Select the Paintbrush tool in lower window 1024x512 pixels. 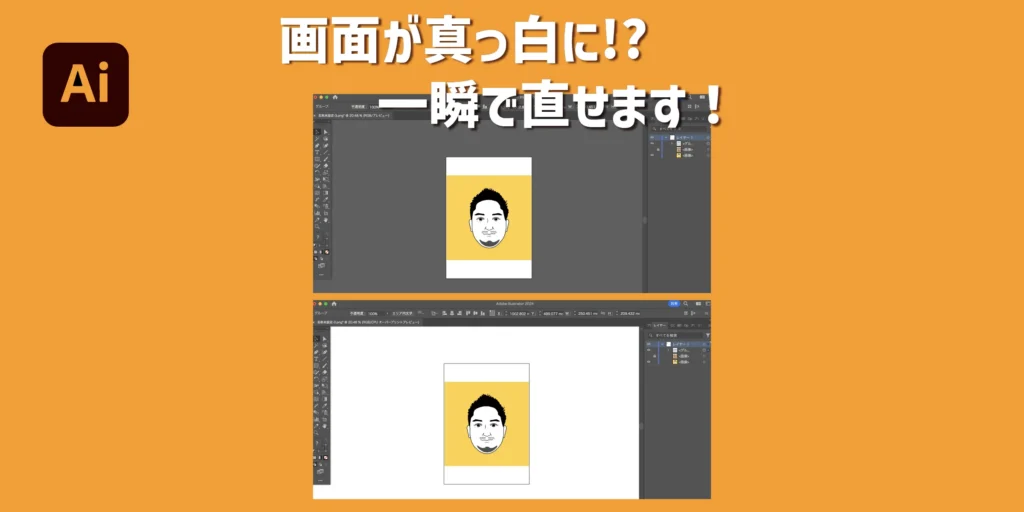tap(325, 366)
